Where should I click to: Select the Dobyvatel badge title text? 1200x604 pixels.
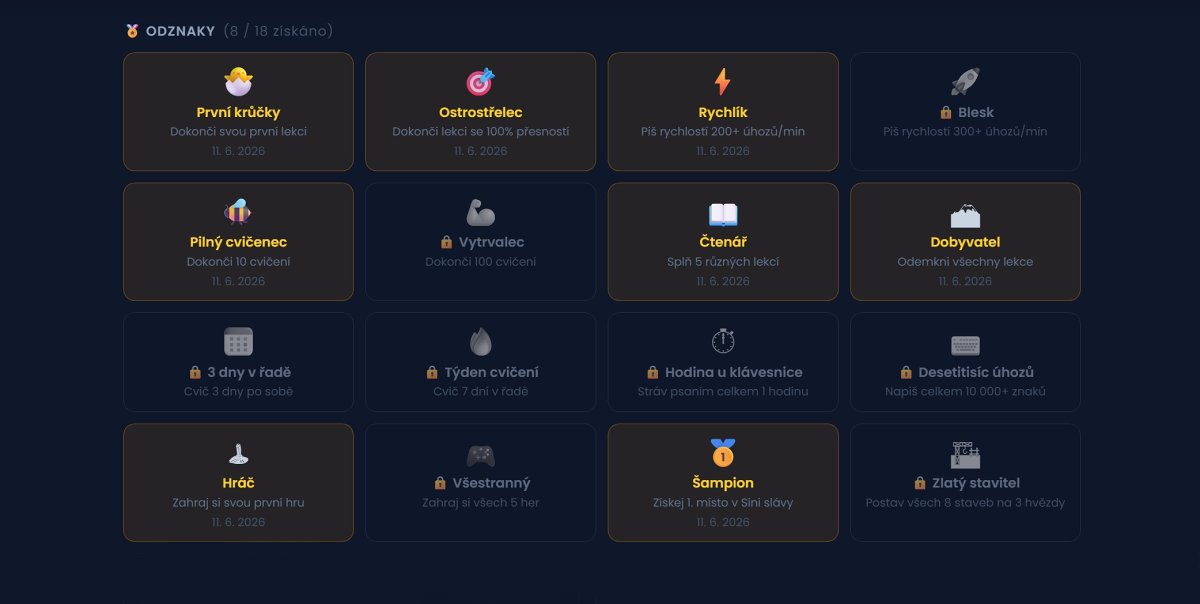click(965, 242)
